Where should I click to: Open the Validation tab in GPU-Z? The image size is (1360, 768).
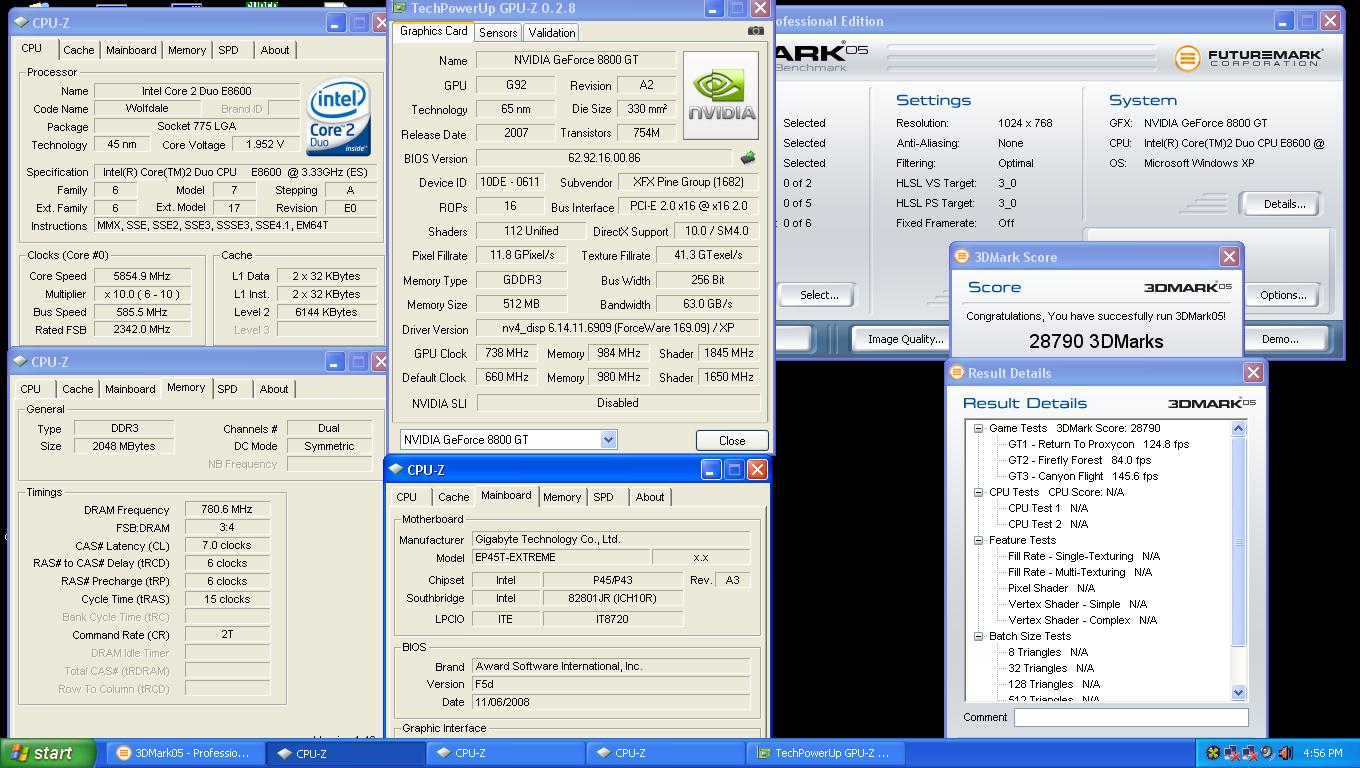(551, 33)
